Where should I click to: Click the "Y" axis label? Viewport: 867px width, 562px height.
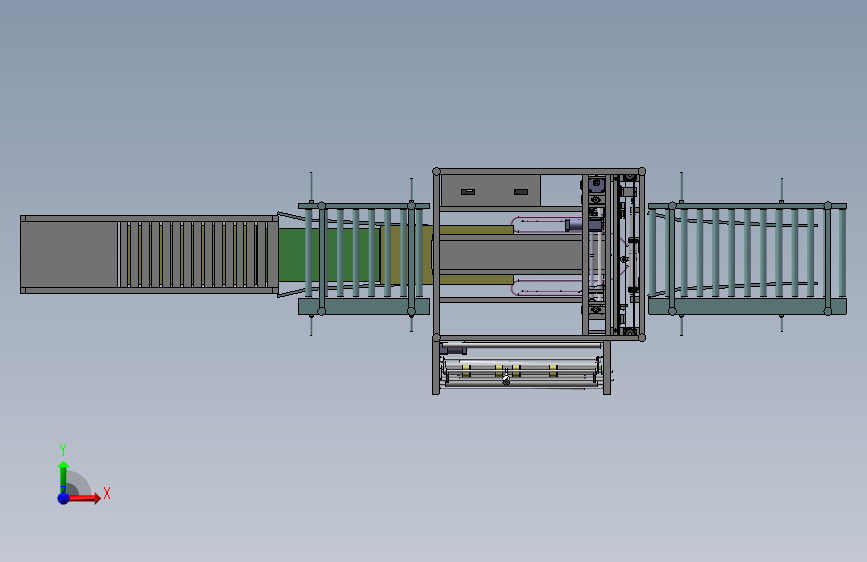(x=63, y=450)
